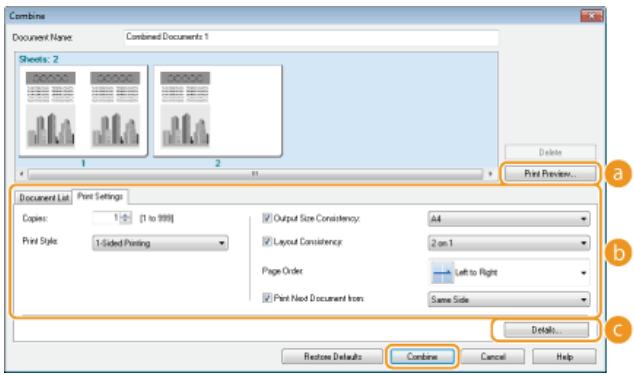
Task: Toggle Output Size Consistency checkbox
Action: (x=267, y=218)
